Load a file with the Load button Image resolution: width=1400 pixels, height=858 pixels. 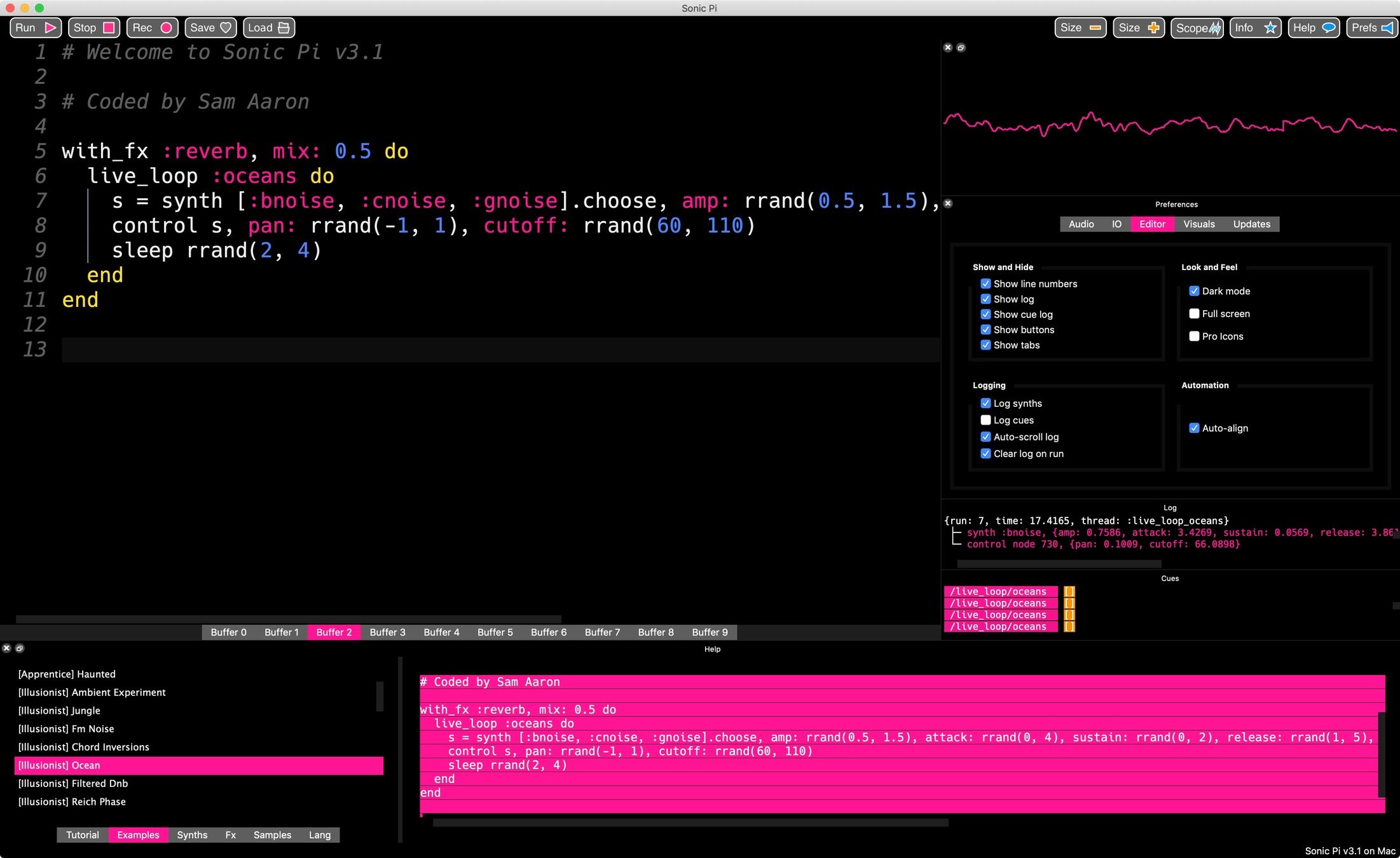click(268, 28)
